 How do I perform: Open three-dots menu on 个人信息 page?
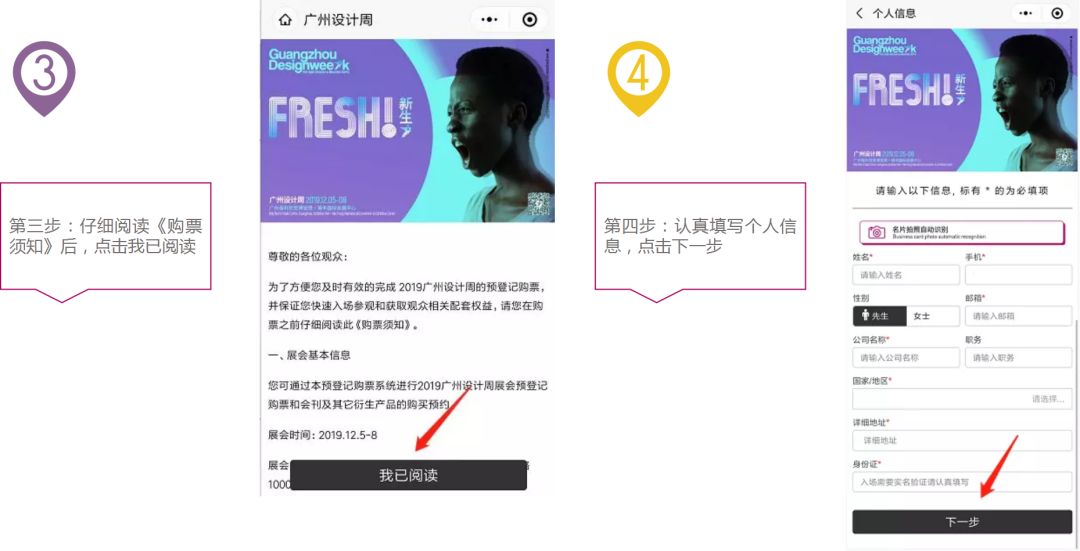[x=1026, y=13]
